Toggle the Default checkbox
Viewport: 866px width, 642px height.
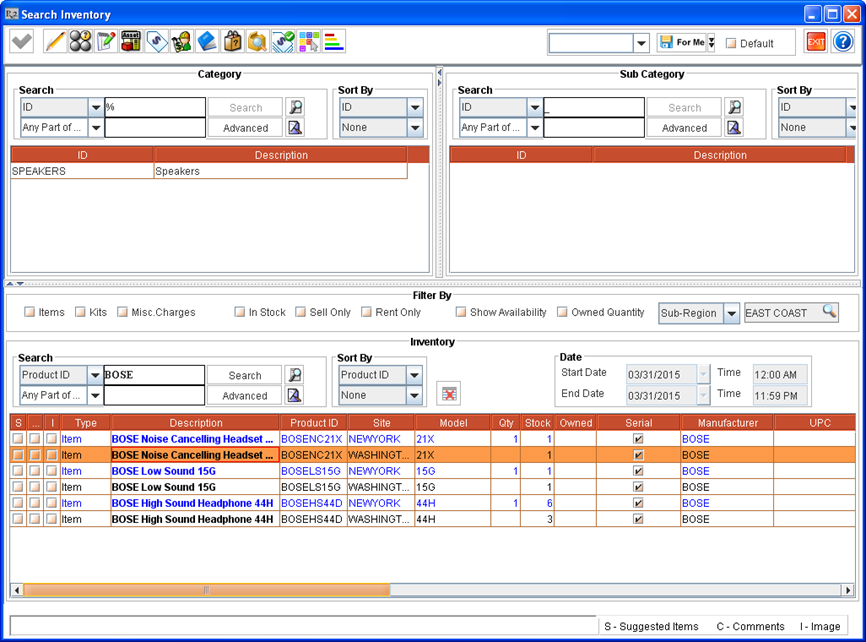731,43
